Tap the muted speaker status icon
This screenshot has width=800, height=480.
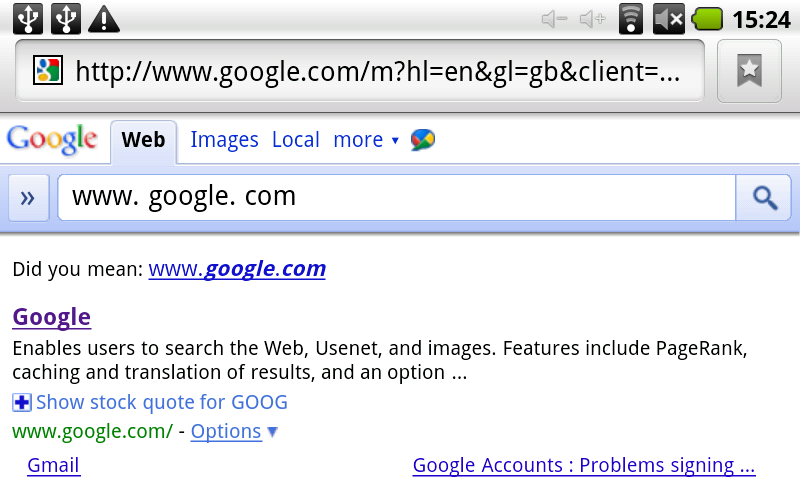coord(668,19)
